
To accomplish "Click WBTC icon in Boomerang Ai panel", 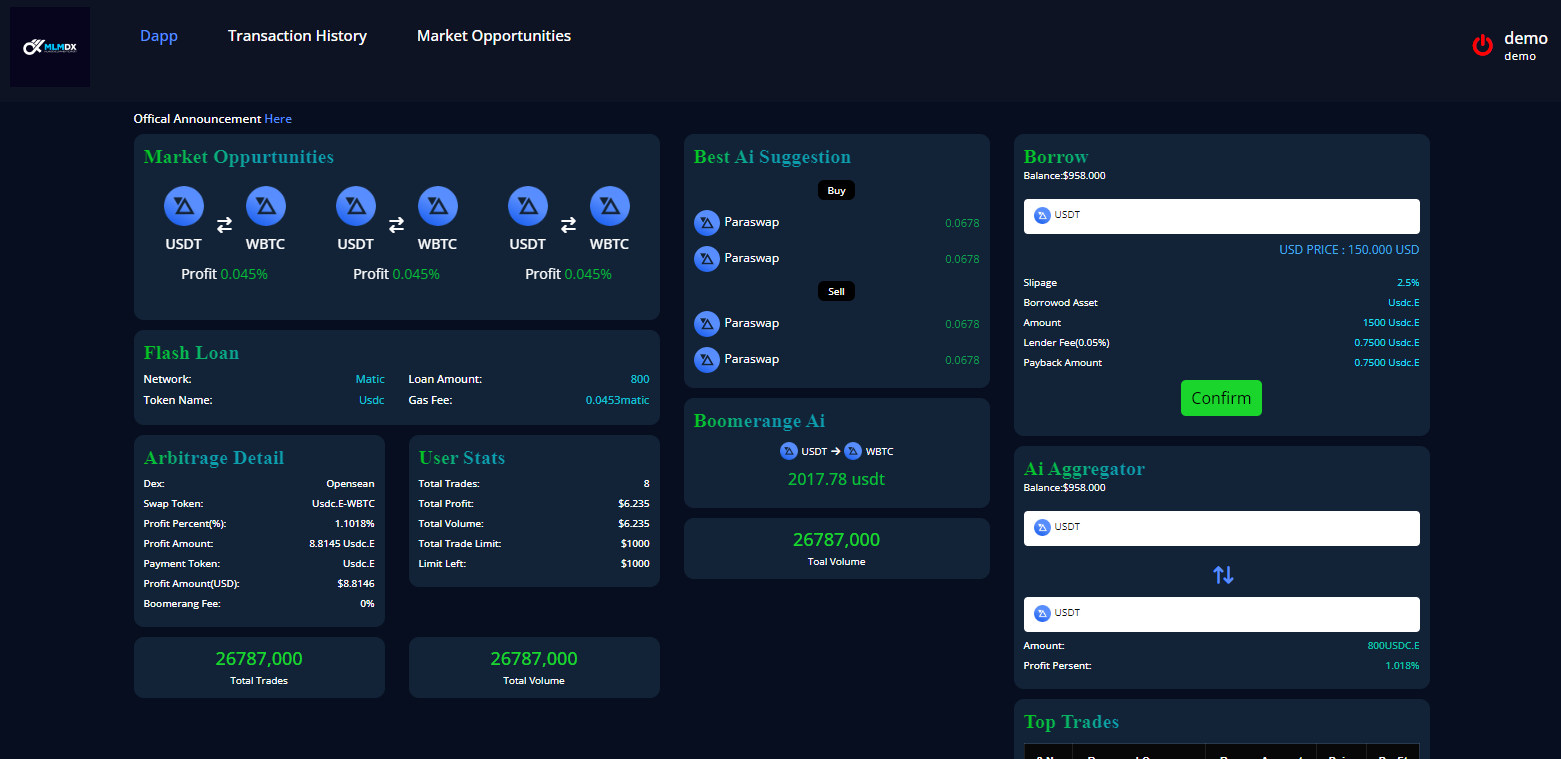I will point(853,451).
